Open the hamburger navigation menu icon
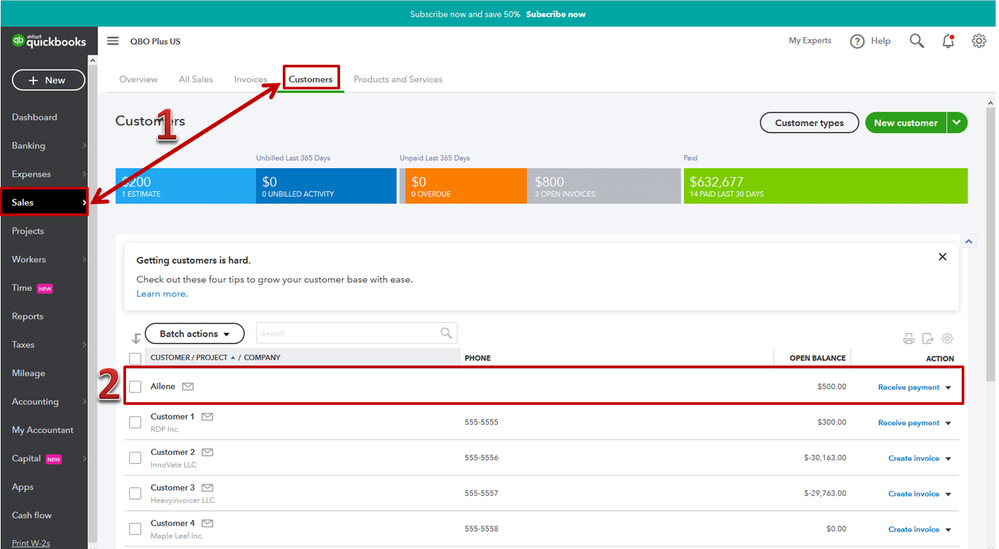Image resolution: width=999 pixels, height=549 pixels. [x=113, y=41]
